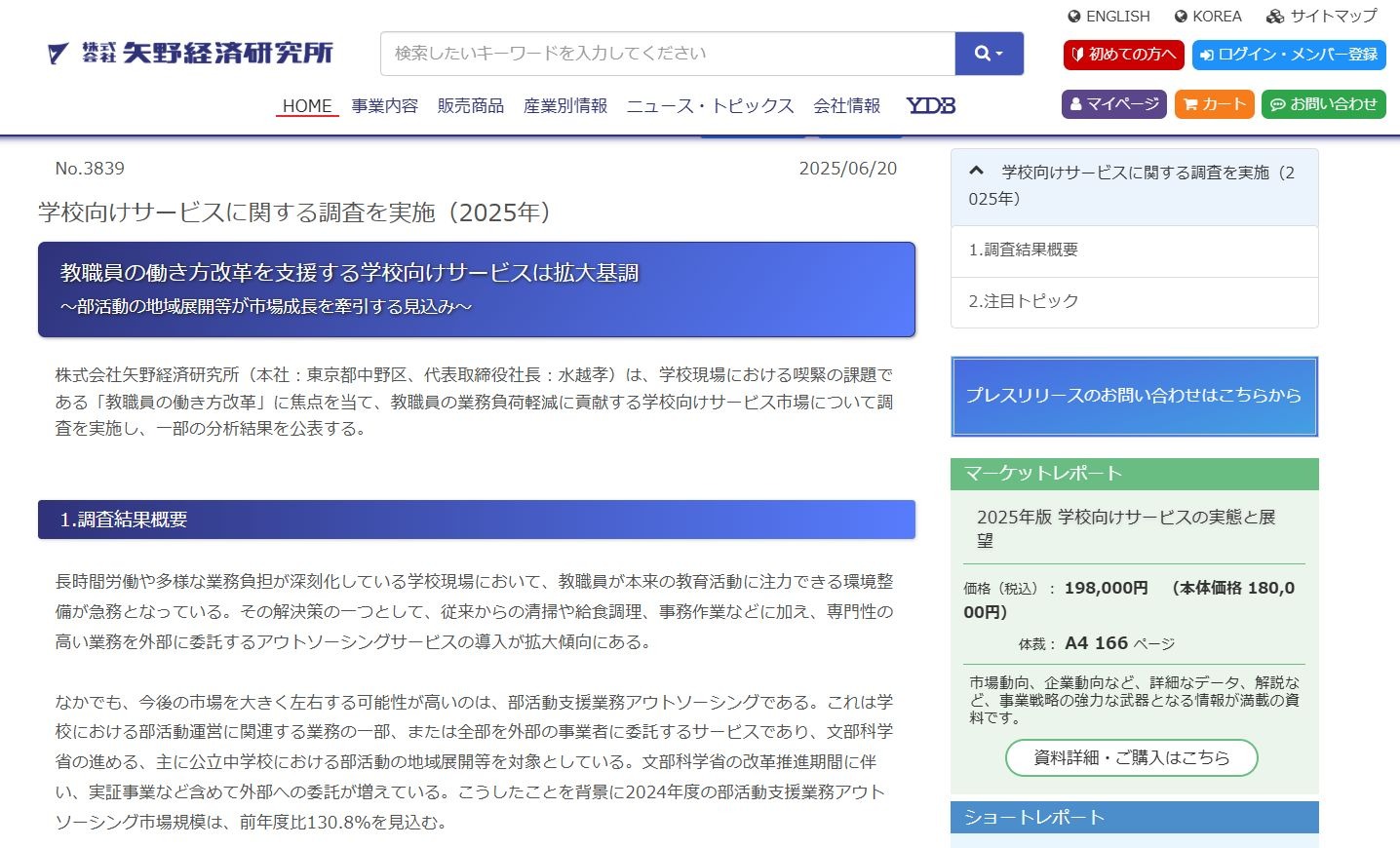1400x848 pixels.
Task: Collapse the sidebar table of contents chevron
Action: [976, 171]
